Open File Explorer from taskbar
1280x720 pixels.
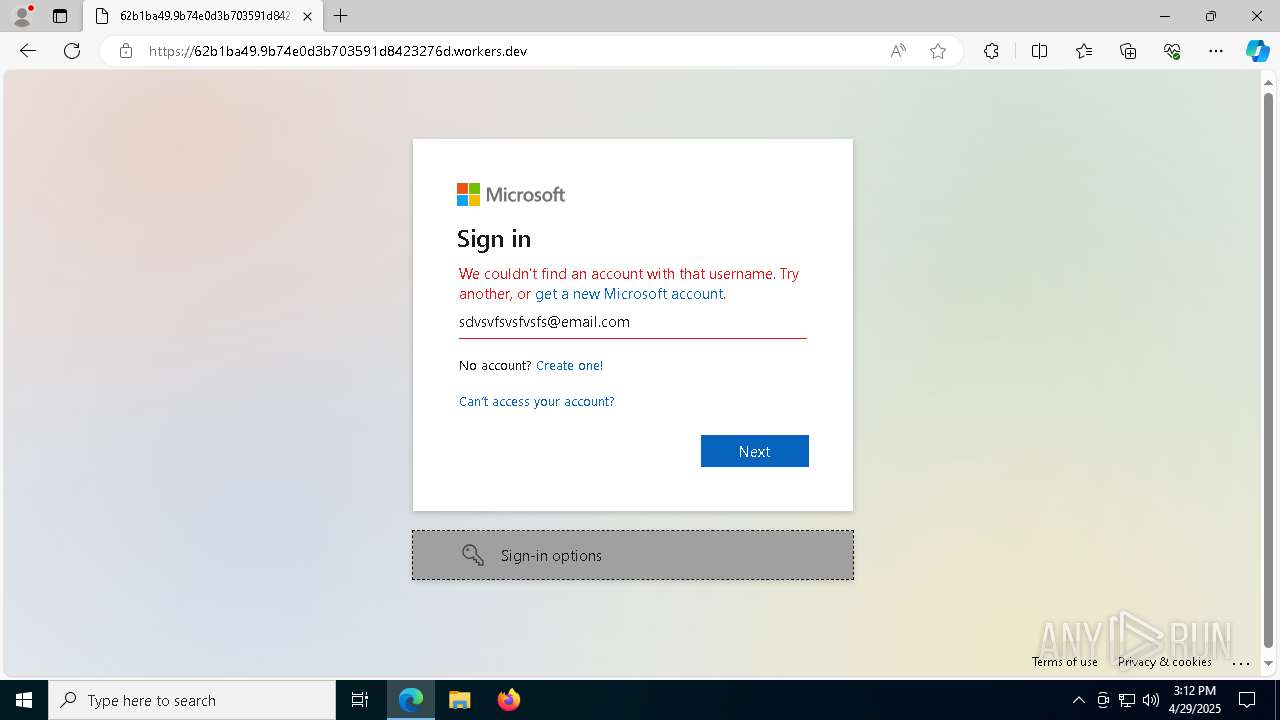[x=459, y=700]
